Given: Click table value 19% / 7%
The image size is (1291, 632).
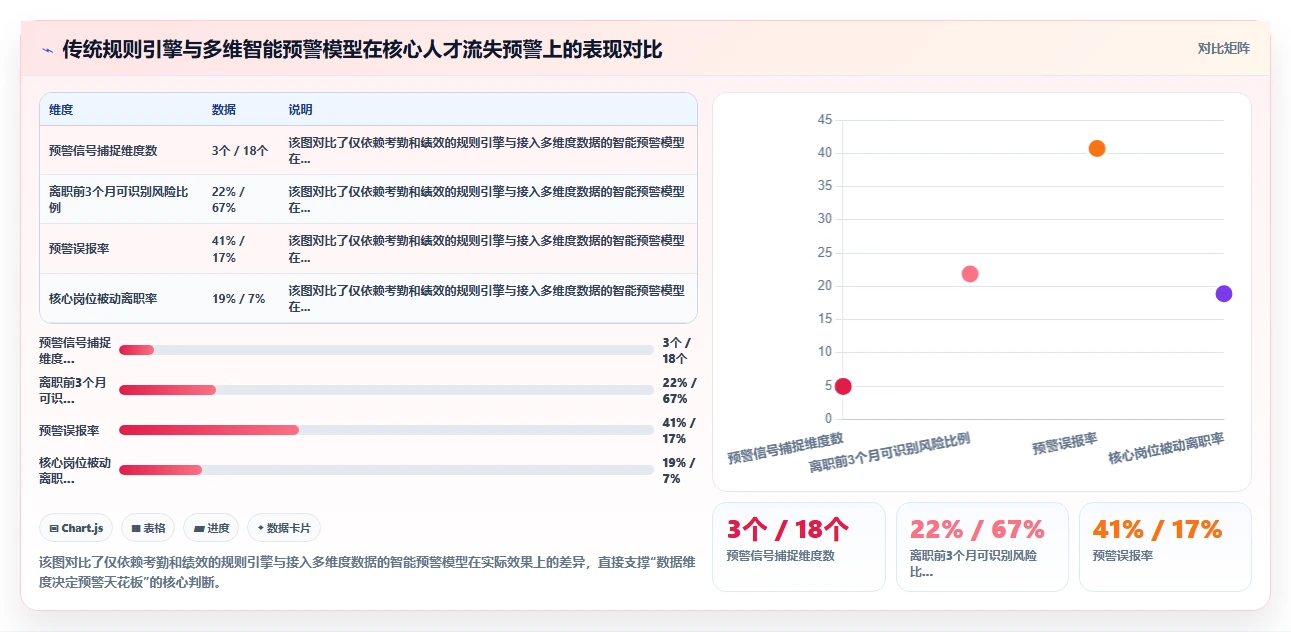Looking at the screenshot, I should tap(238, 298).
